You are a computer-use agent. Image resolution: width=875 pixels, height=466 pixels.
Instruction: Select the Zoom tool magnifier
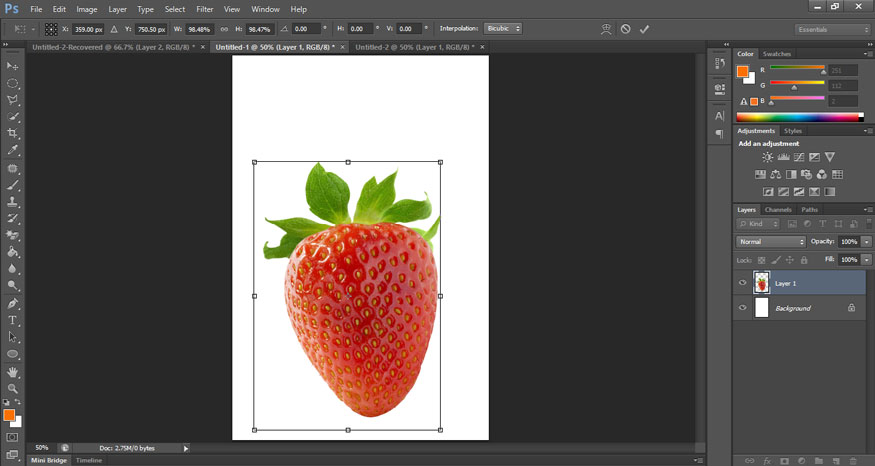[13, 388]
